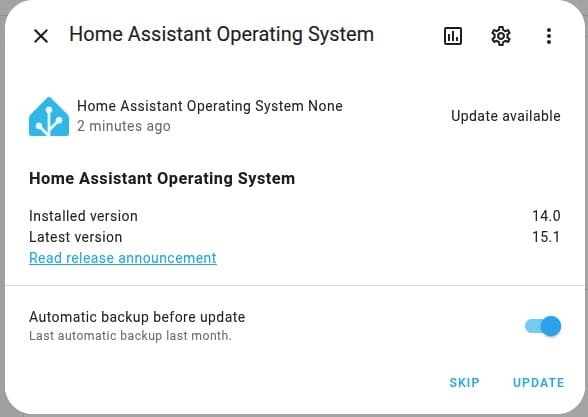
Task: Click the Latest version label
Action: [76, 237]
